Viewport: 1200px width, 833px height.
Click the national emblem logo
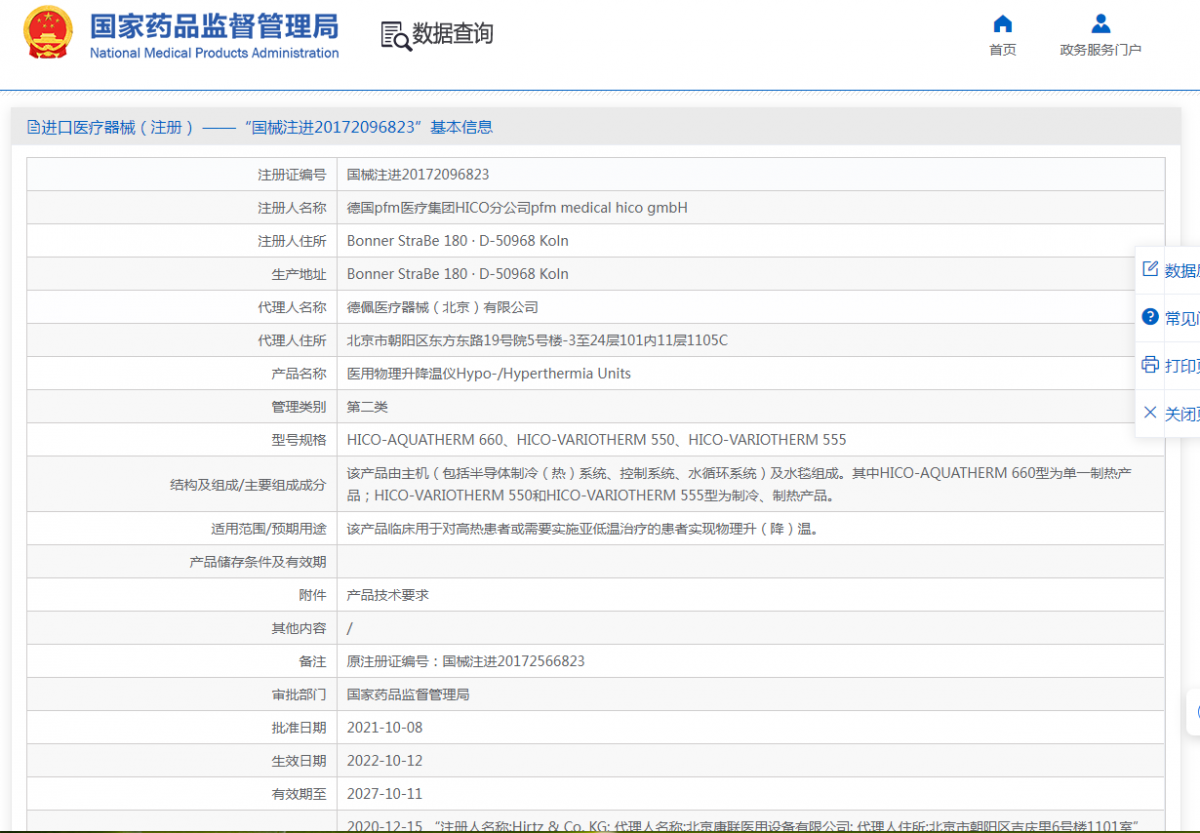pyautogui.click(x=48, y=34)
